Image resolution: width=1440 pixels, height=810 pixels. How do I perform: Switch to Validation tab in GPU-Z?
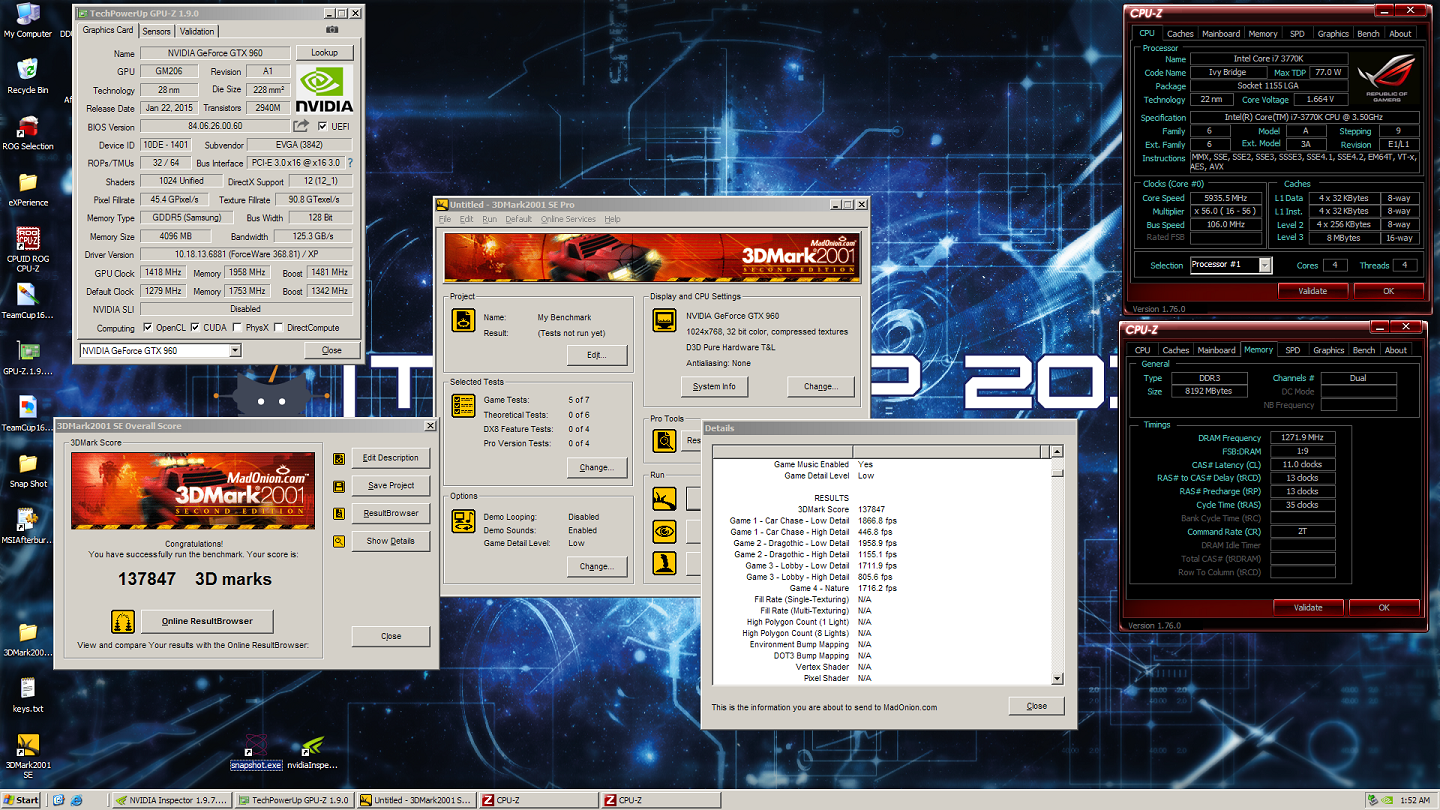point(197,31)
